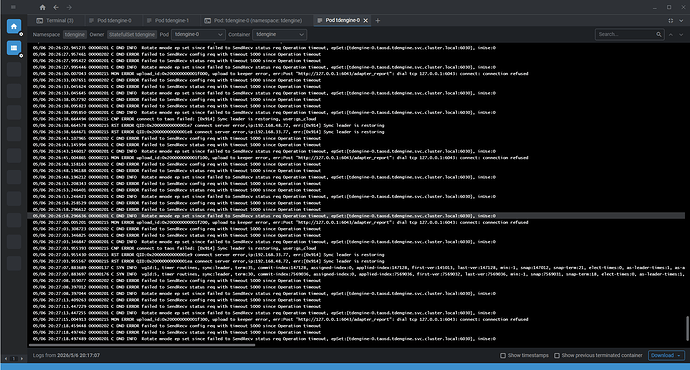Image resolution: width=690 pixels, height=370 pixels.
Task: Close the active Pod tdengine-0 tab
Action: coord(365,20)
